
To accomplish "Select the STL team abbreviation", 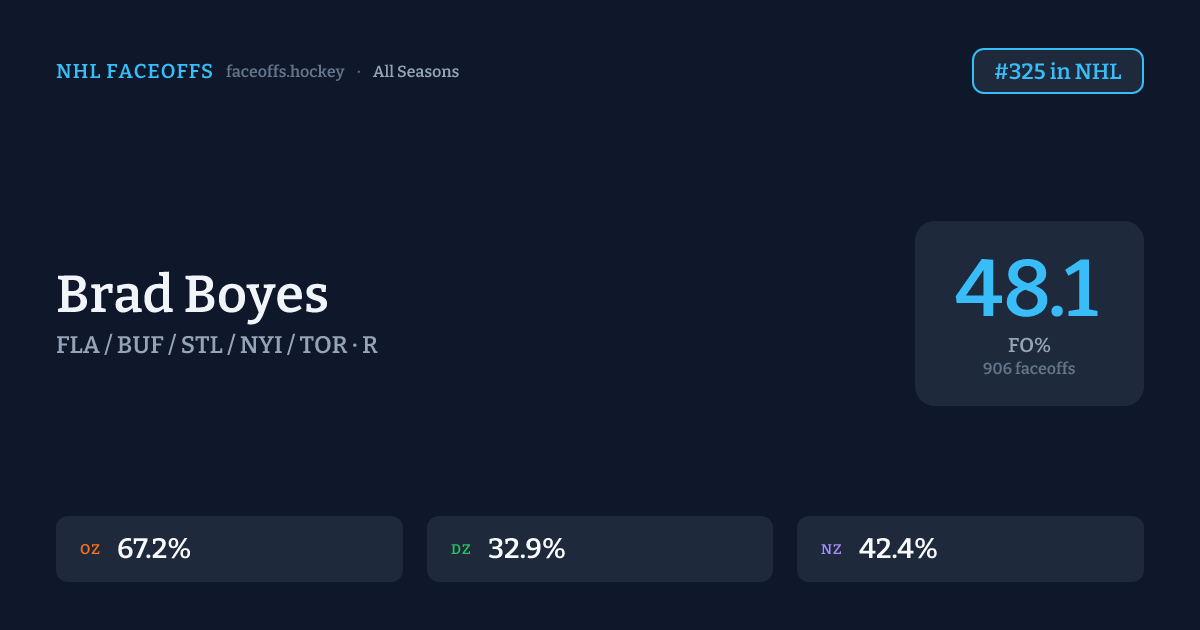I will 201,346.
